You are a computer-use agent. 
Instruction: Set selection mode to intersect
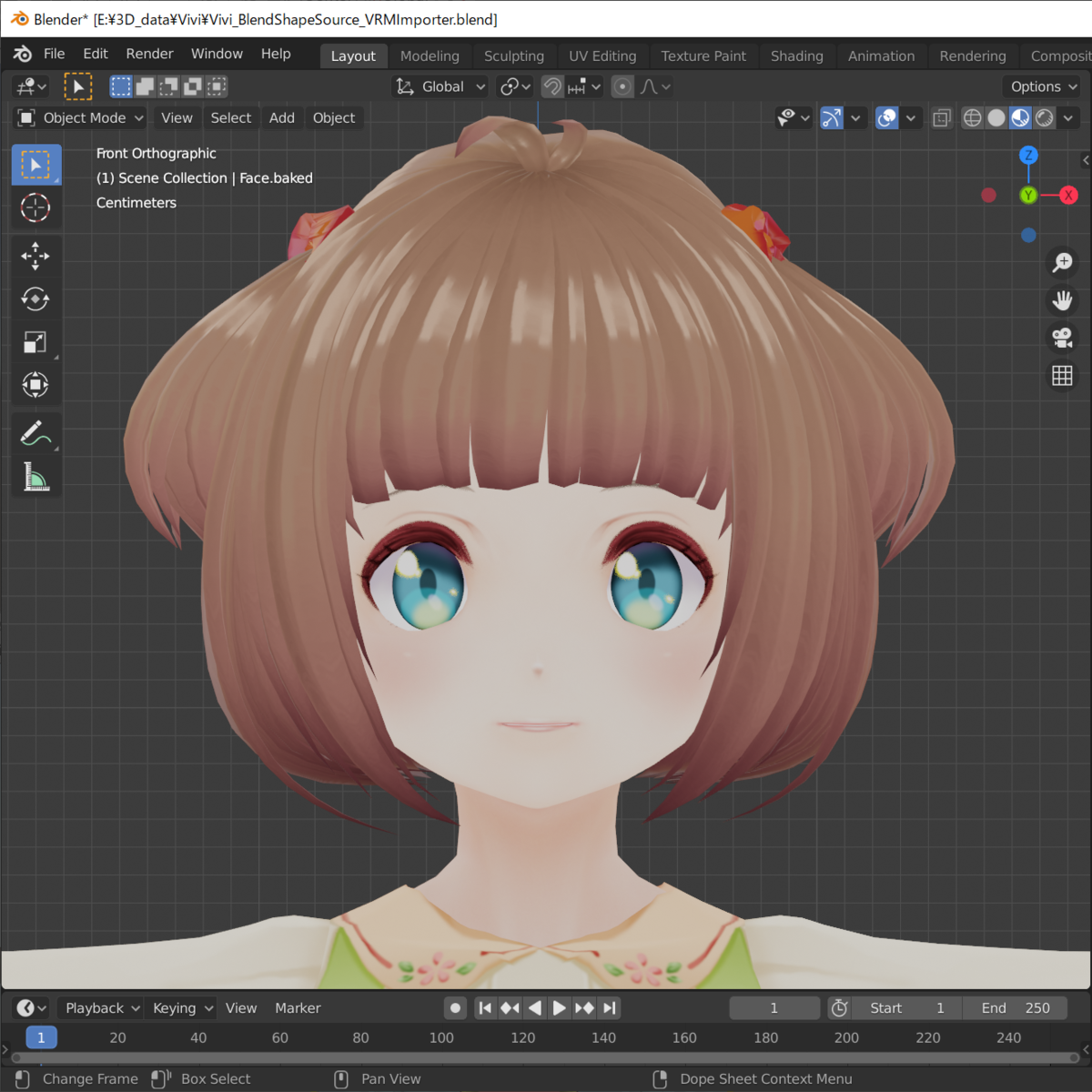(x=216, y=86)
